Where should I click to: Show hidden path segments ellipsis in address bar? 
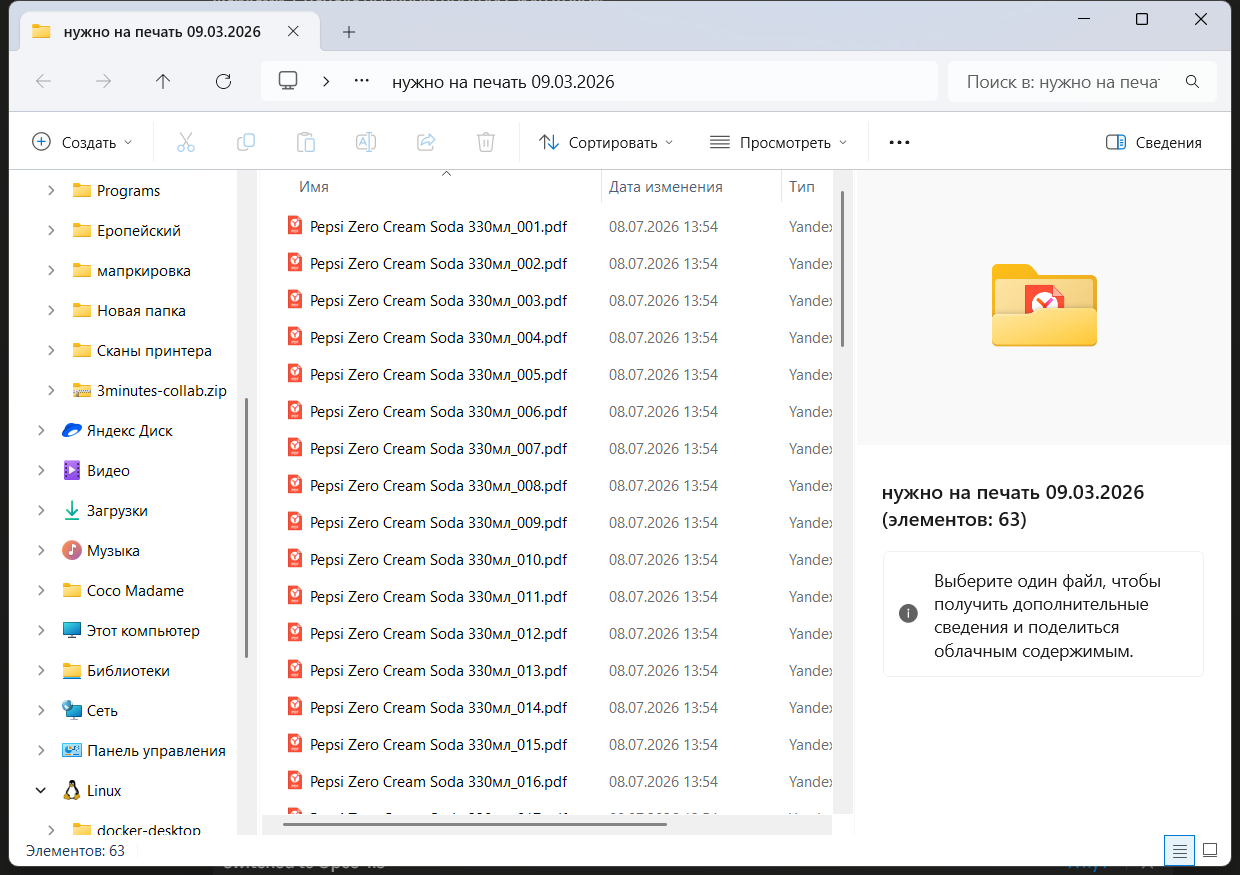[362, 81]
